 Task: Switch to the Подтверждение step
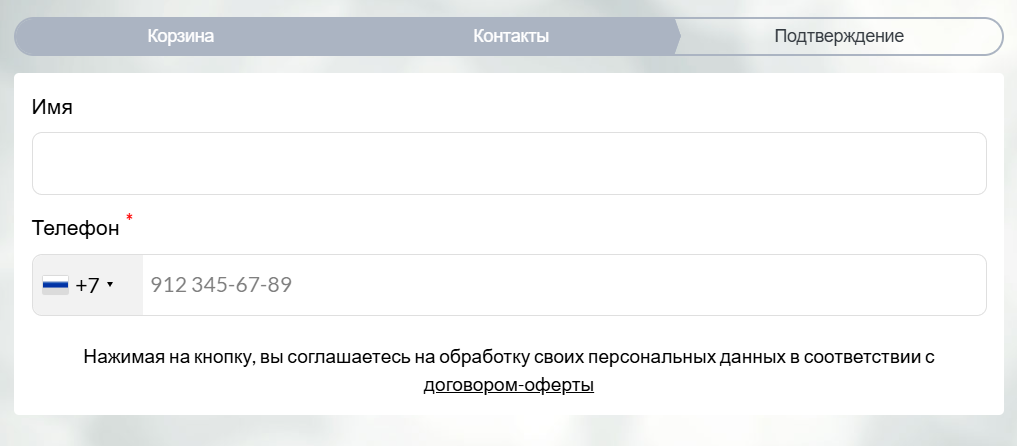[839, 36]
